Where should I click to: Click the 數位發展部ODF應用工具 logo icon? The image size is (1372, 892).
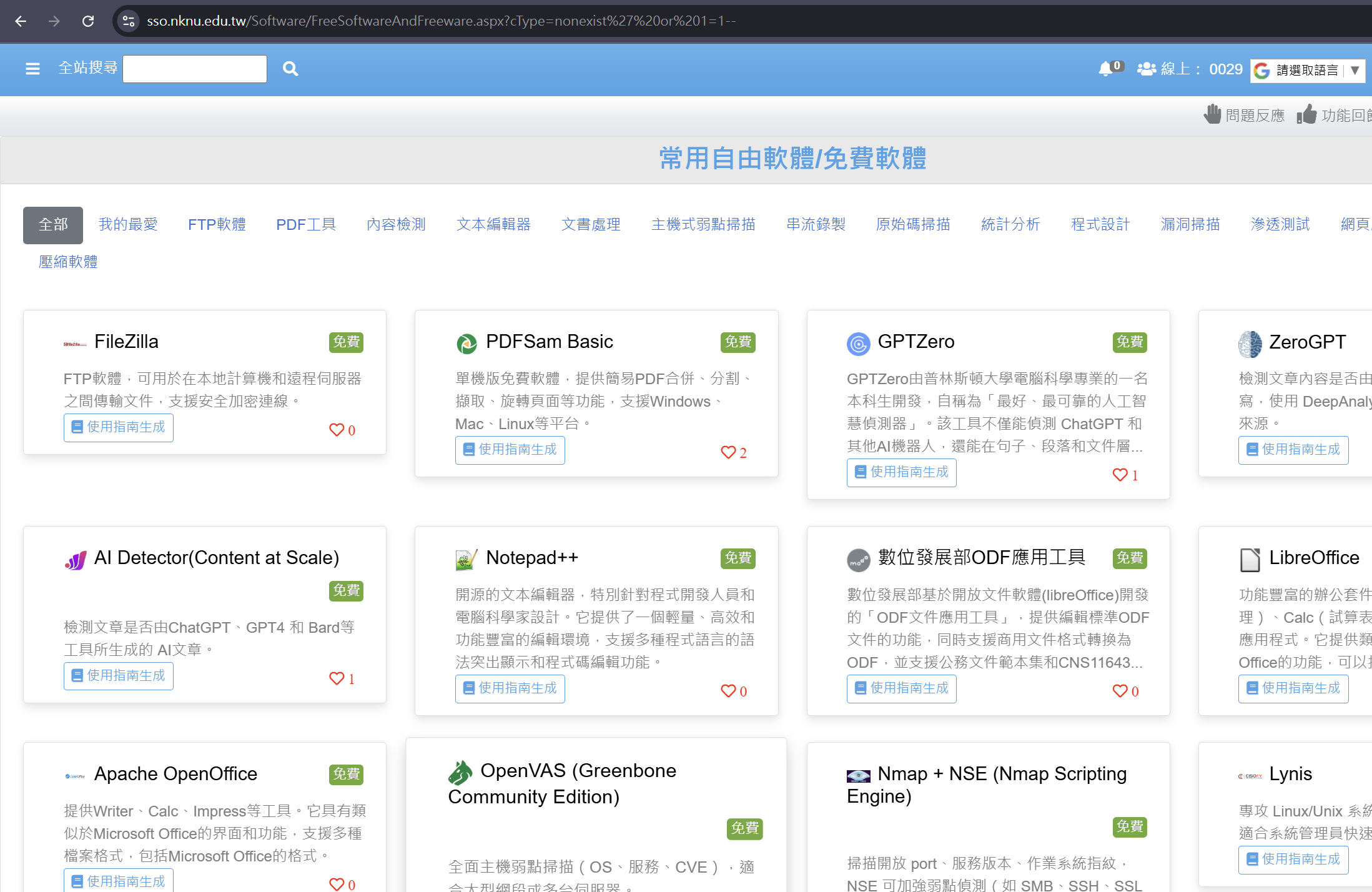[858, 560]
